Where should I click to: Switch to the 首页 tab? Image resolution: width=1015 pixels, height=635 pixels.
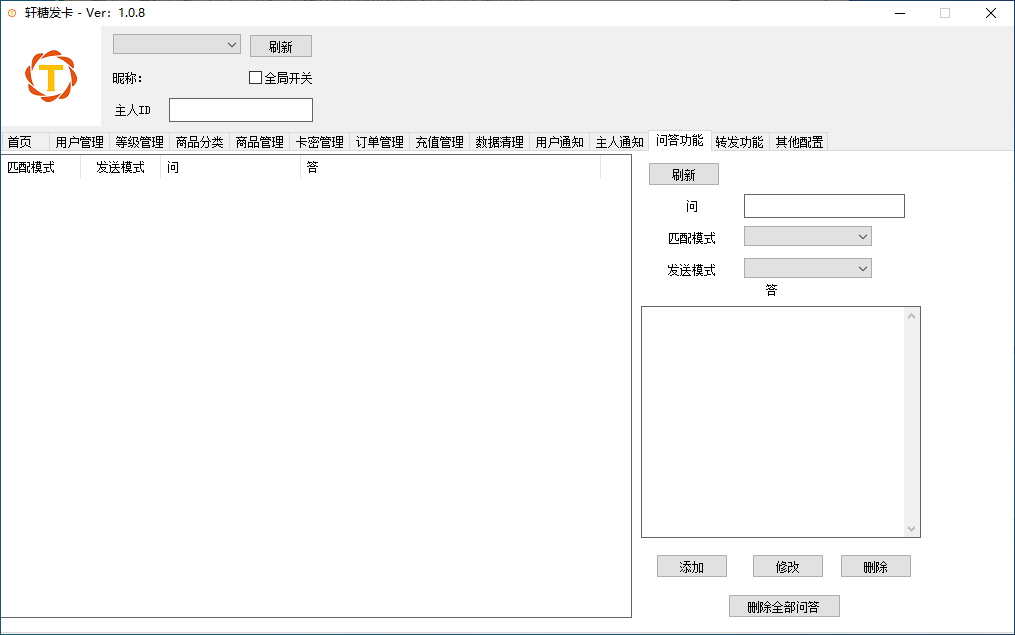coord(25,142)
